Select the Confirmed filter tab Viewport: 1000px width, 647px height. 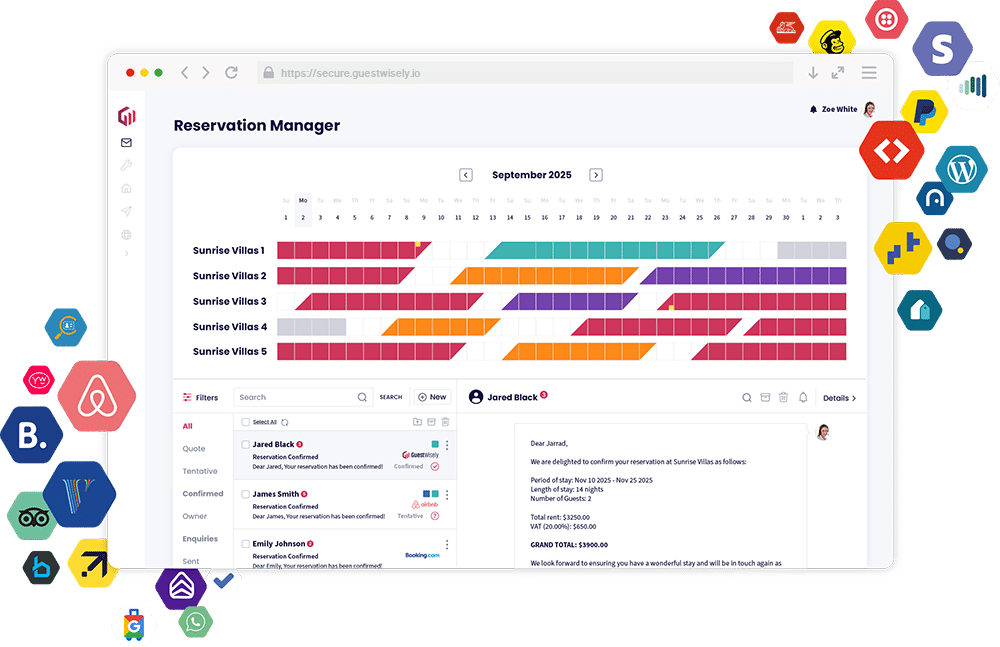(x=203, y=494)
